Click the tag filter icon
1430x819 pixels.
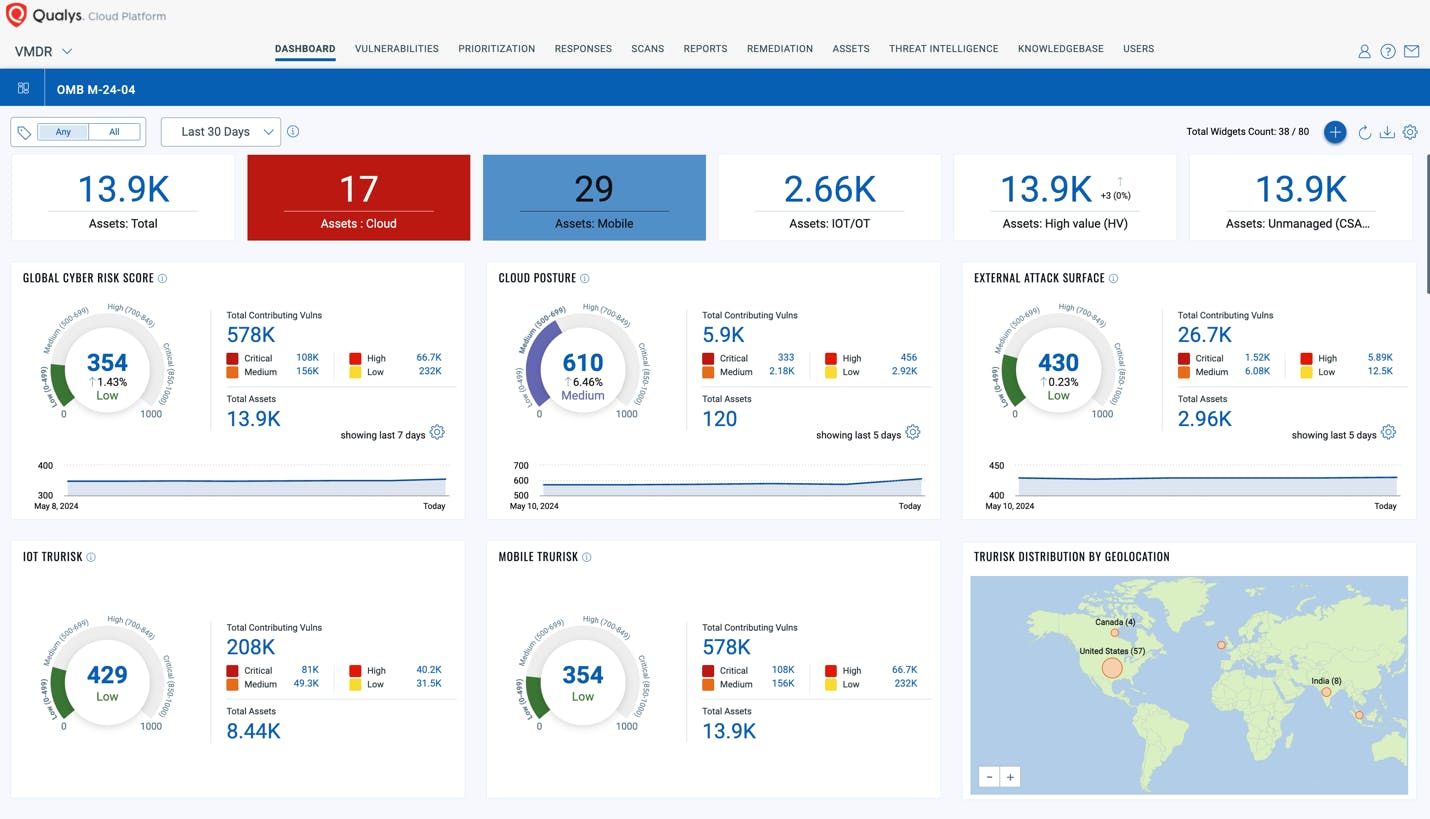pos(25,131)
